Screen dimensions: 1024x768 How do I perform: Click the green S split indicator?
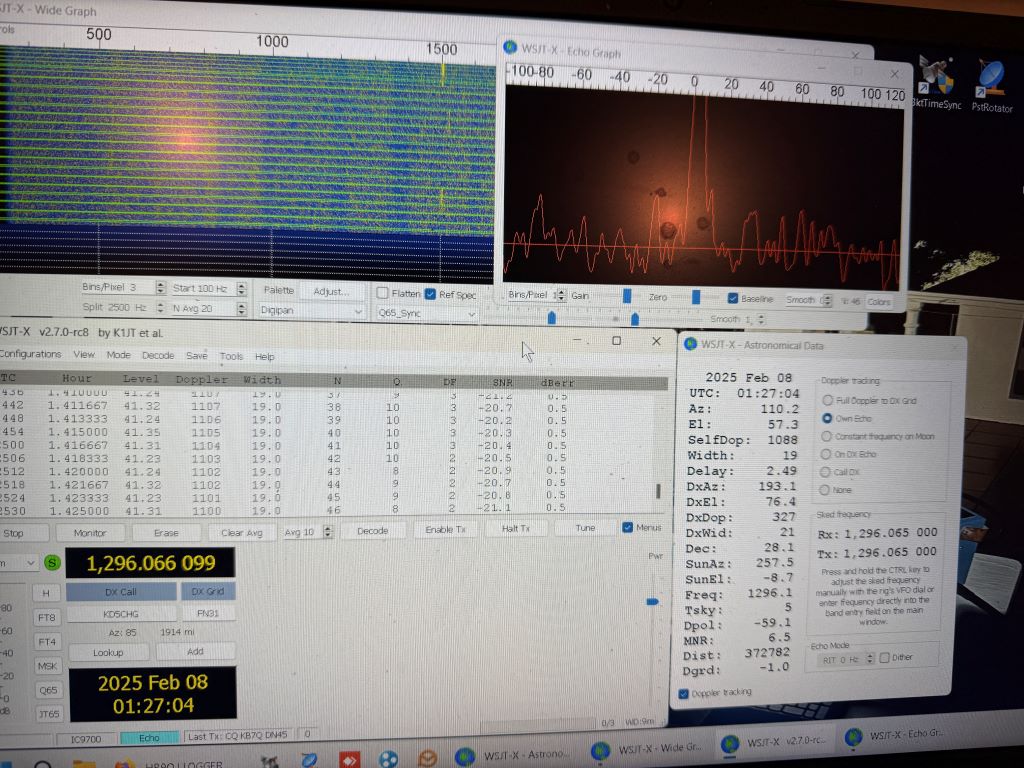coord(52,563)
